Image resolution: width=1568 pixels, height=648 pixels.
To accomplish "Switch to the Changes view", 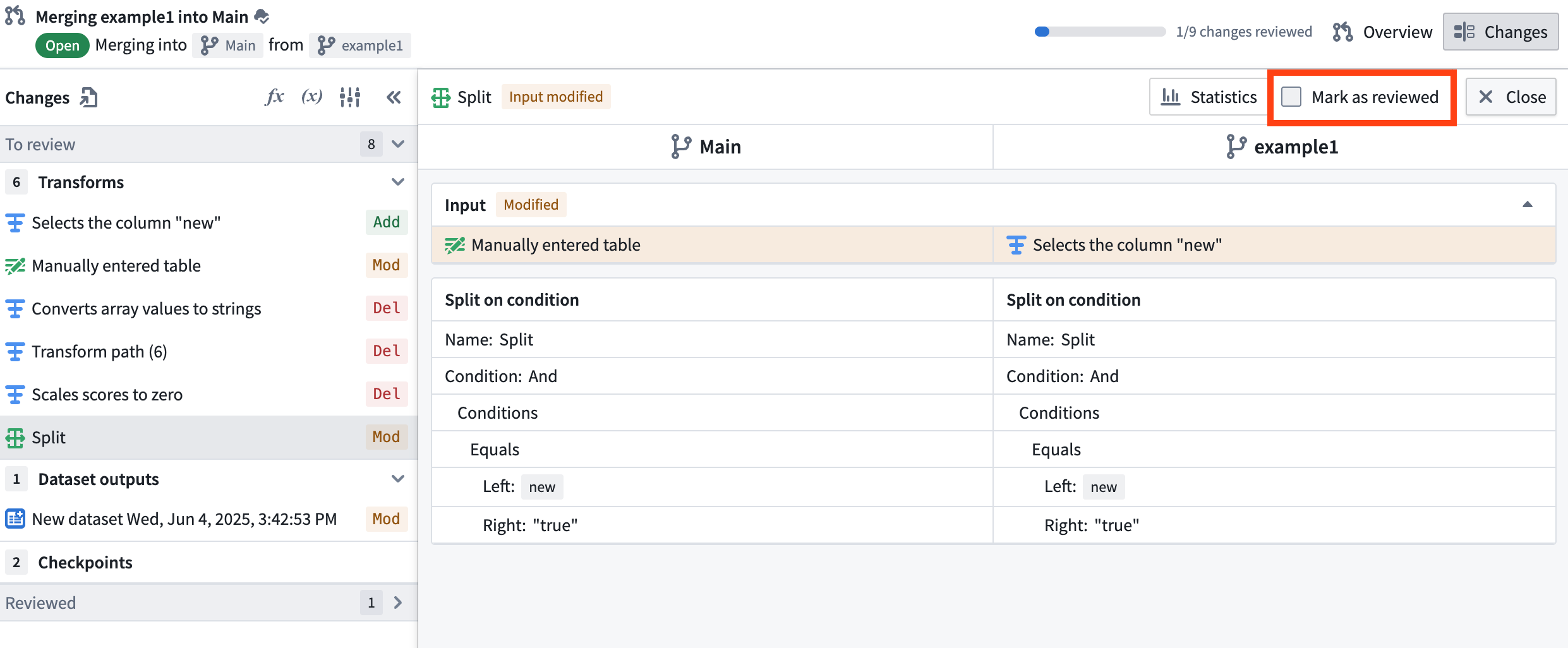I will click(x=1501, y=32).
